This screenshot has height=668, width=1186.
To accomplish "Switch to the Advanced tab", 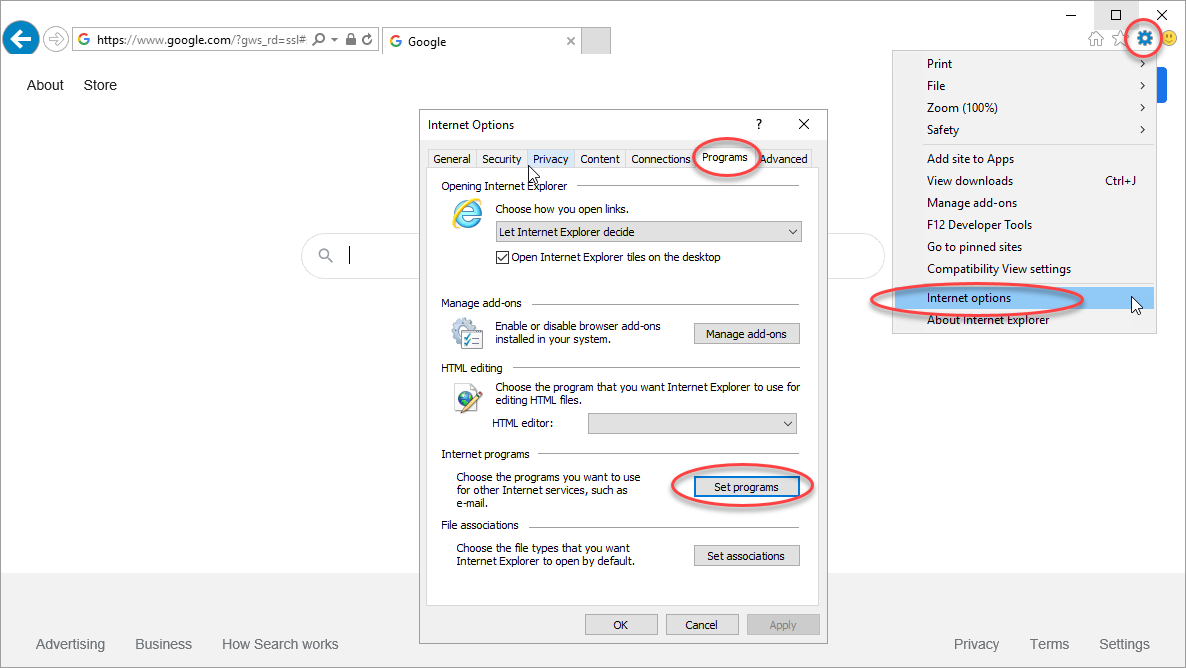I will 784,159.
